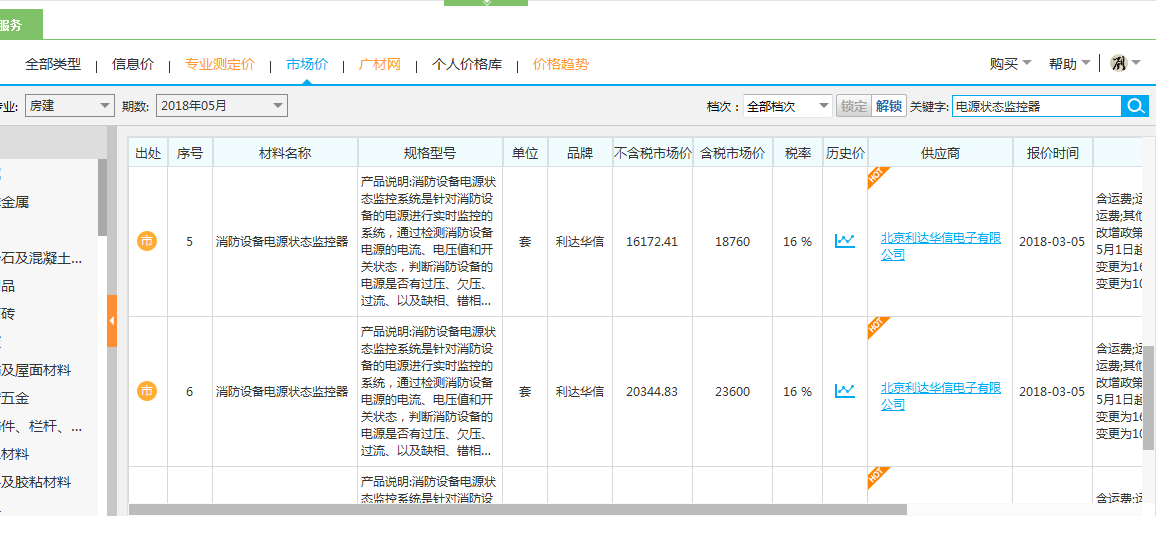
Task: Click the 含税市场价 column header
Action: point(733,153)
